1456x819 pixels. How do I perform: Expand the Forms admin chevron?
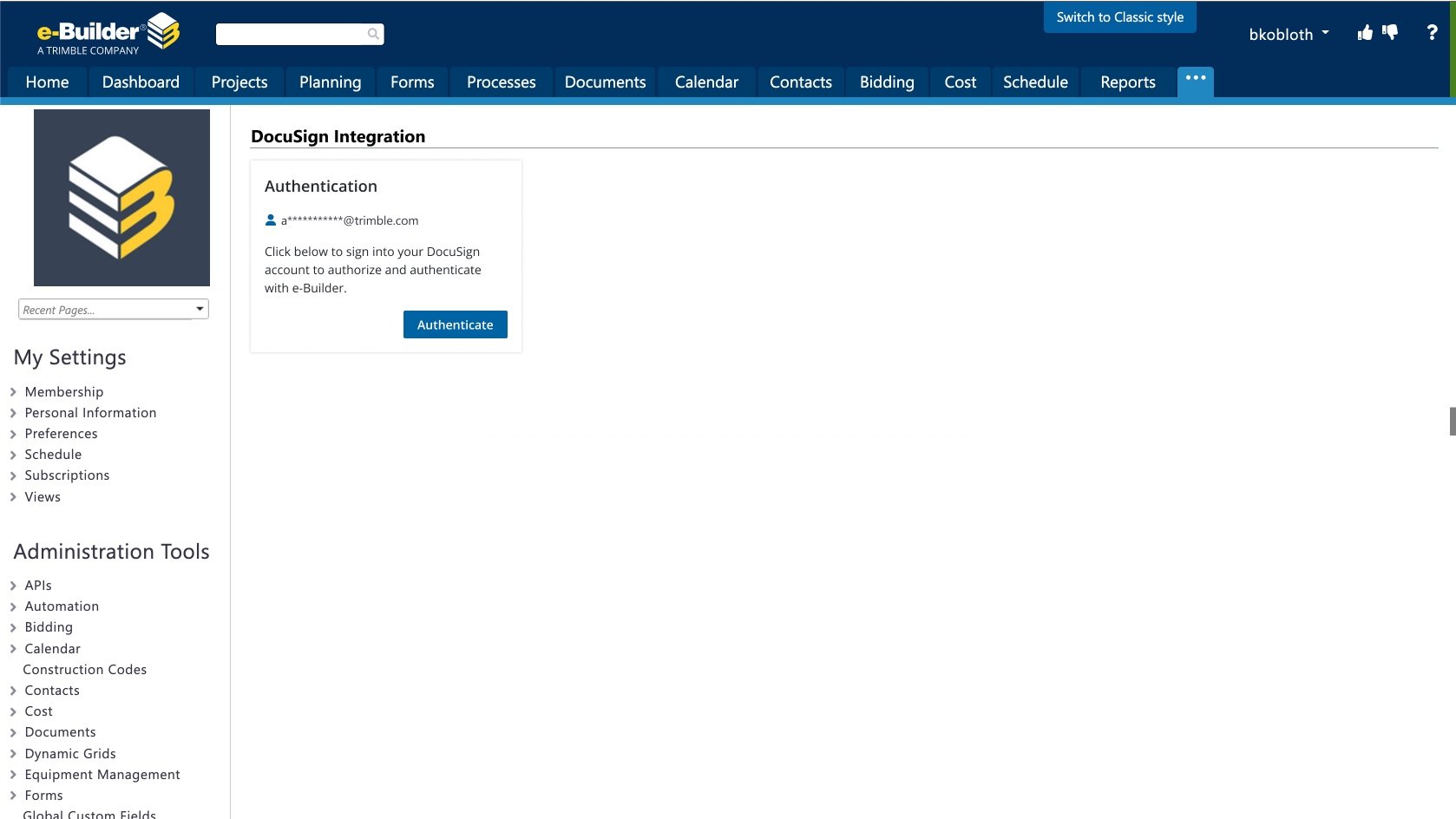click(x=13, y=796)
